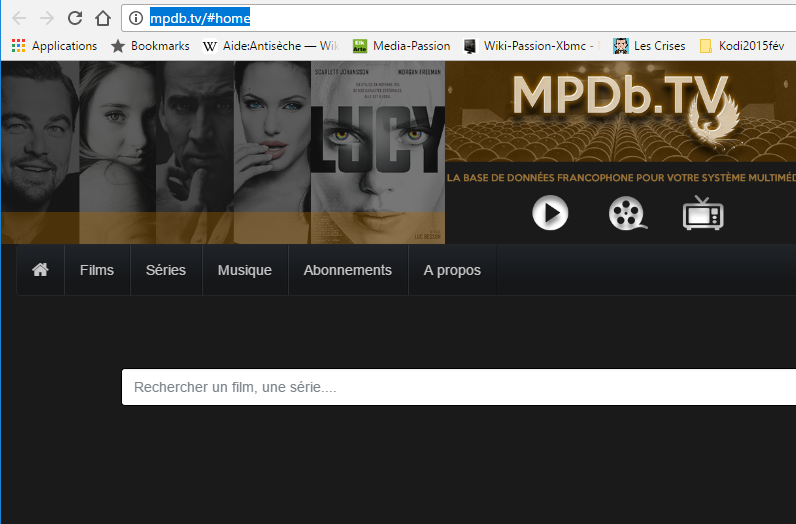Open the A propos menu
Image resolution: width=796 pixels, height=524 pixels.
(452, 270)
